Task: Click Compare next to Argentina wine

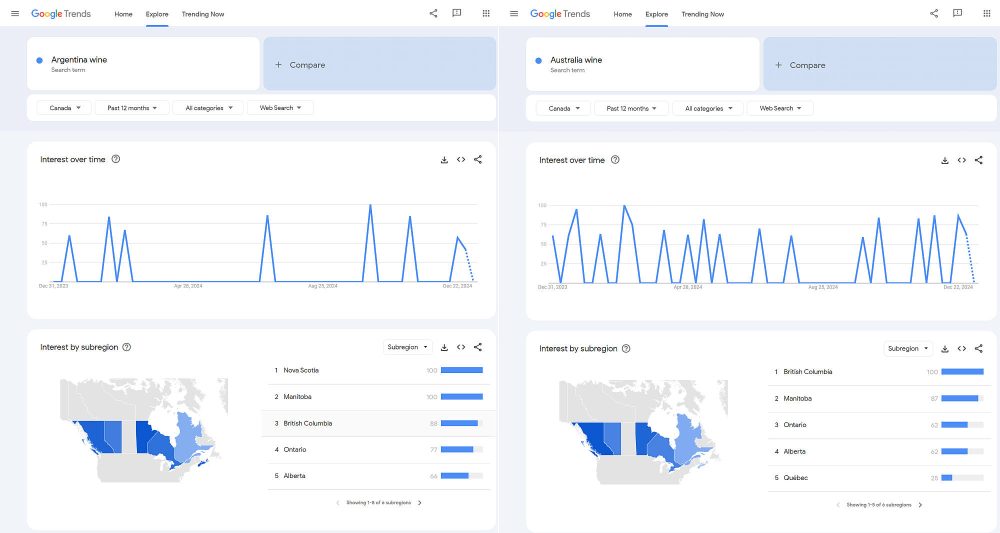Action: click(379, 64)
